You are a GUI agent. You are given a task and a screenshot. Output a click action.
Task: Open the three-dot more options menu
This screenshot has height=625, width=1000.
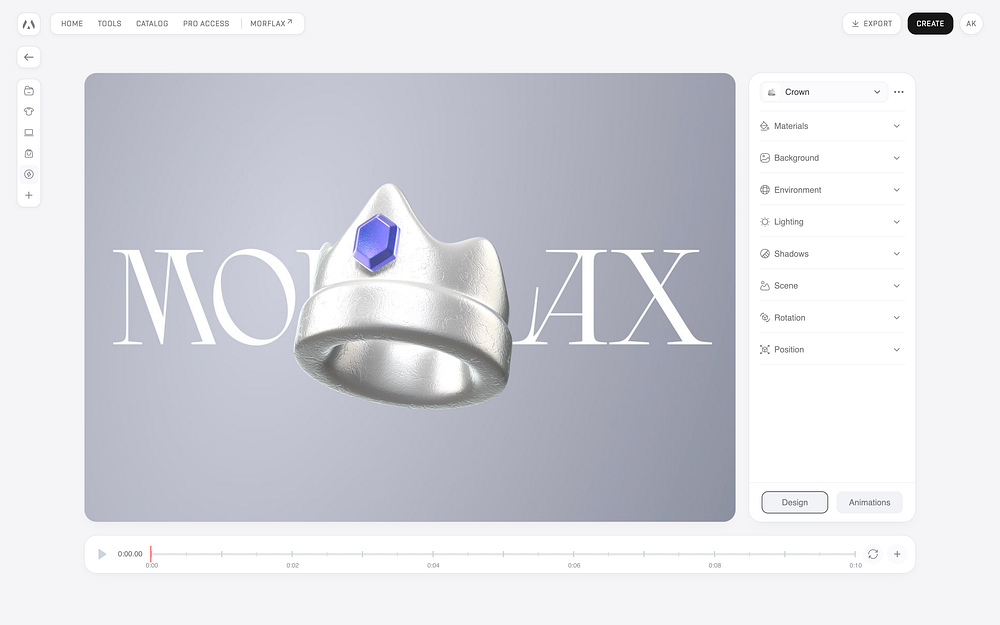click(899, 92)
